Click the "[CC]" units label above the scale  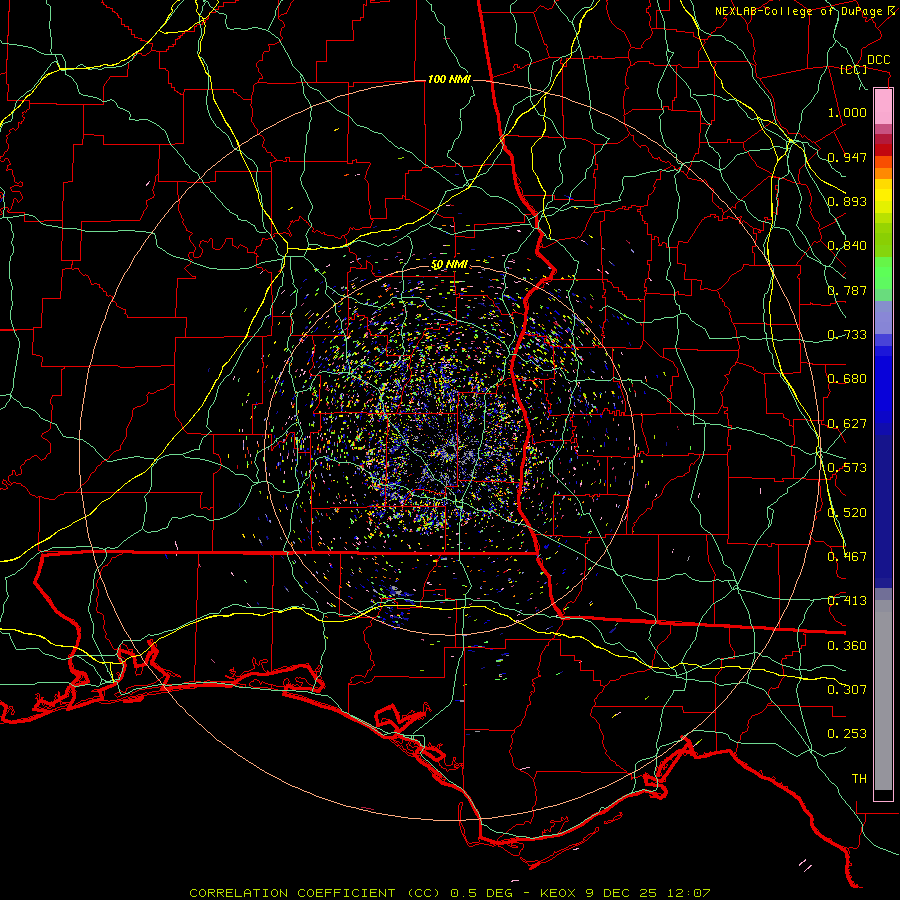tap(853, 69)
